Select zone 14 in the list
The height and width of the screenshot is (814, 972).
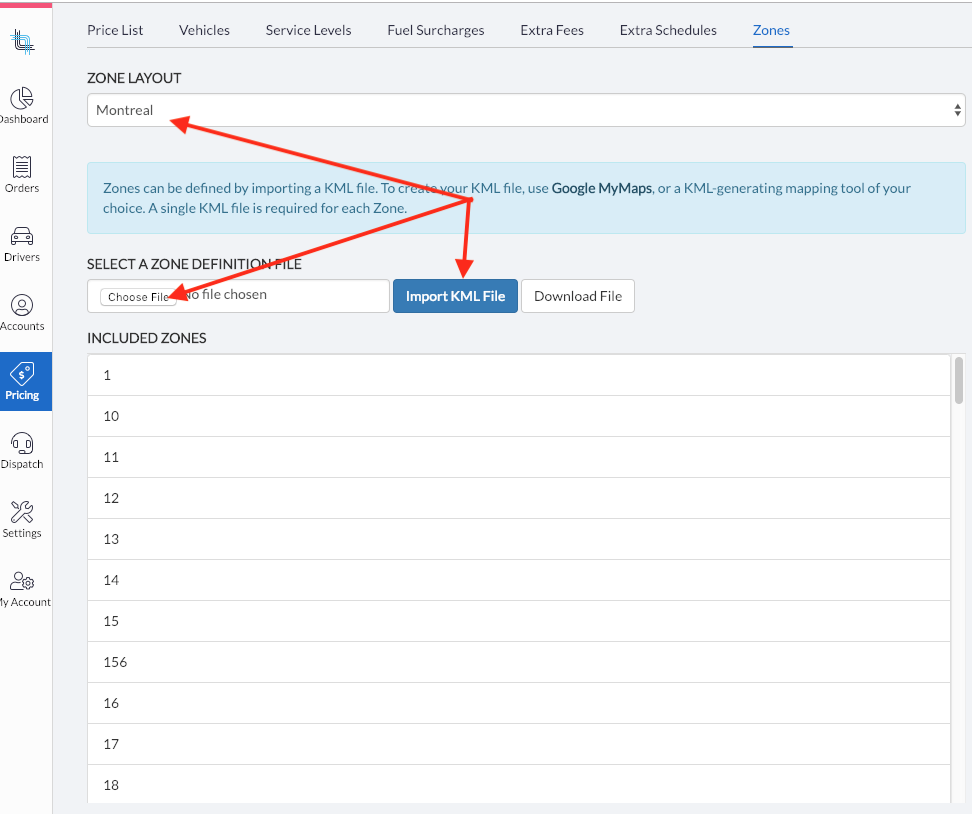pos(519,580)
